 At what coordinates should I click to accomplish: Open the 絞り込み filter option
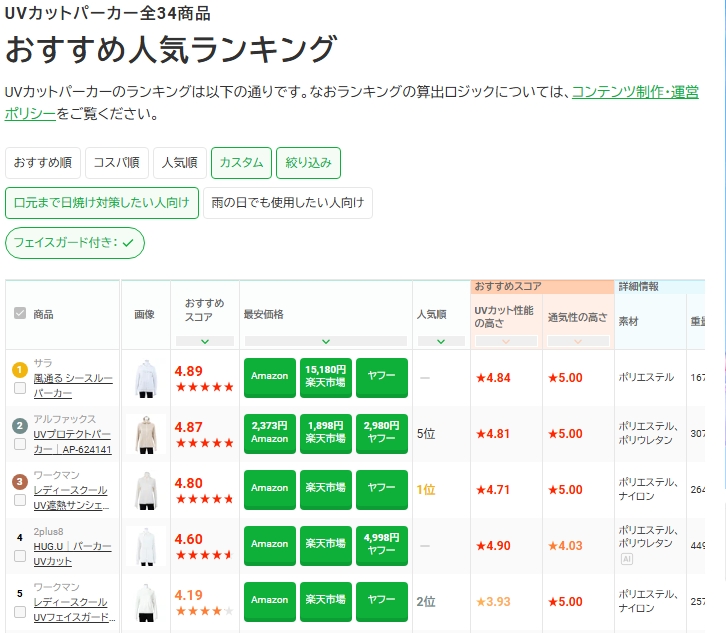coord(308,163)
